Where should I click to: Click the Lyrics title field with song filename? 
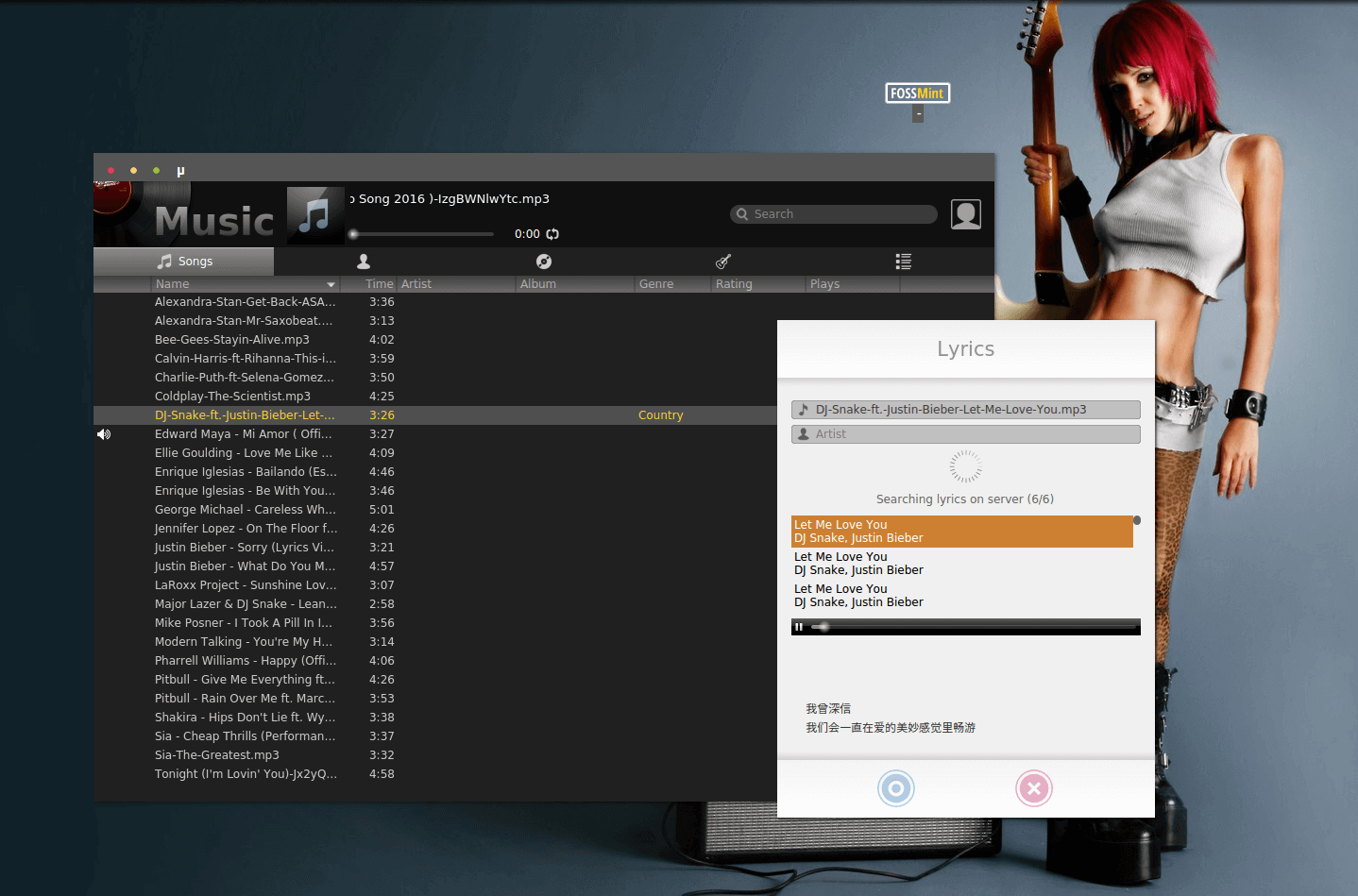(966, 410)
